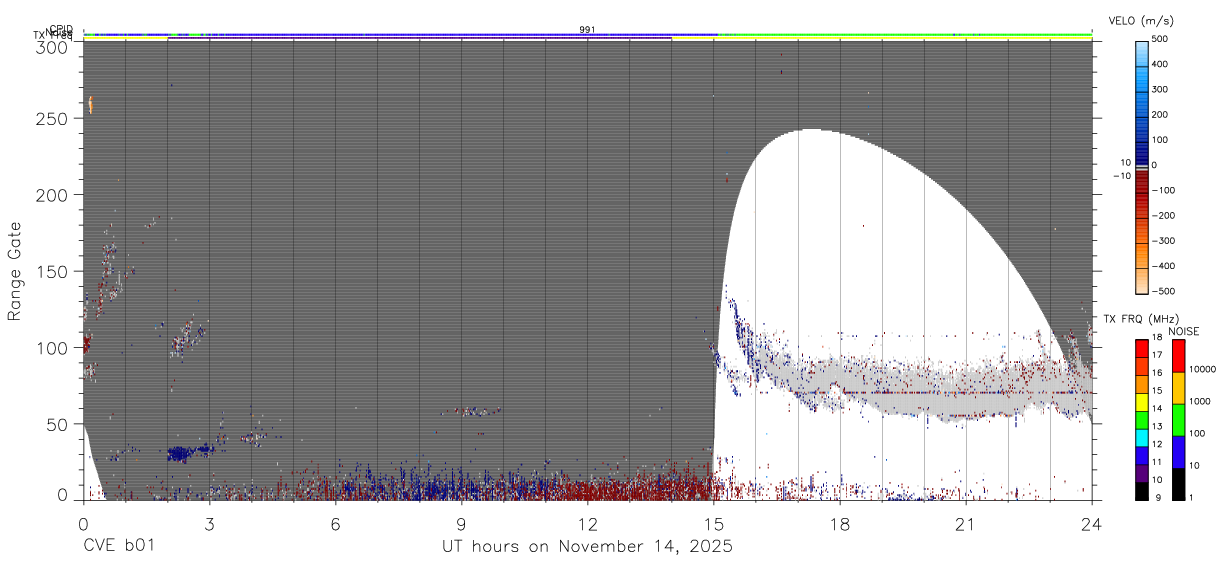The height and width of the screenshot is (567, 1228).
Task: Click the "CVE b01" radar beam label
Action: (118, 547)
